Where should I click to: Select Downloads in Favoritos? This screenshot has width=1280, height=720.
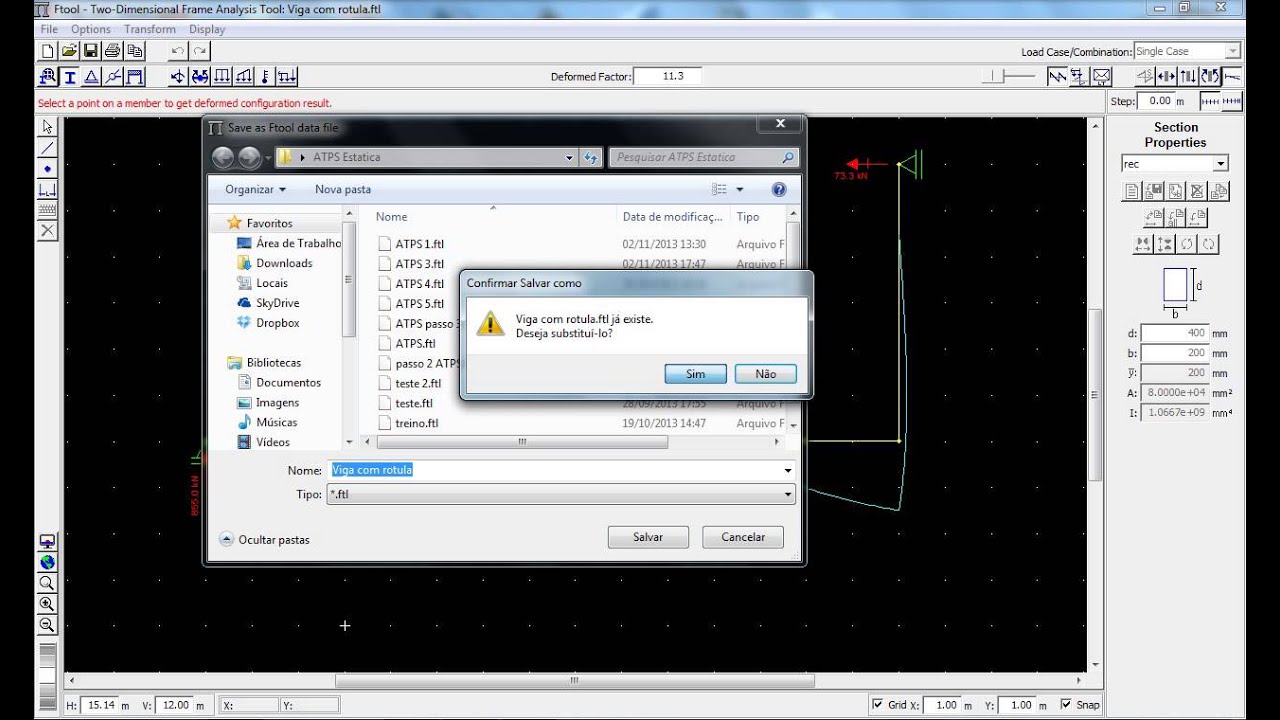click(275, 263)
